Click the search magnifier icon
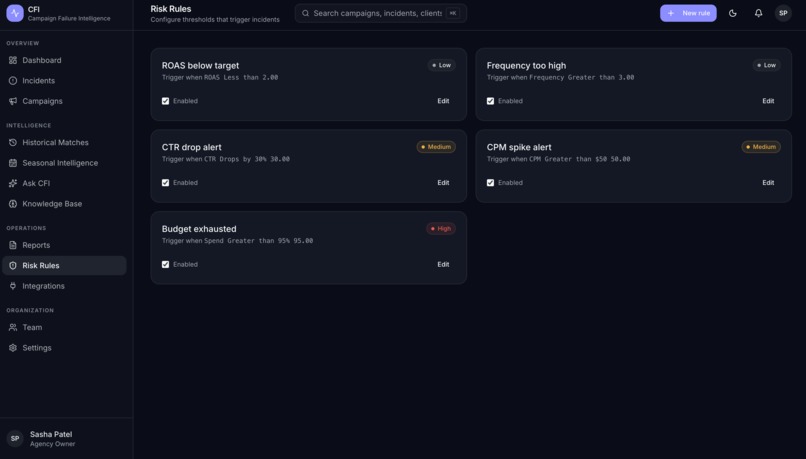The width and height of the screenshot is (806, 459). [x=305, y=13]
